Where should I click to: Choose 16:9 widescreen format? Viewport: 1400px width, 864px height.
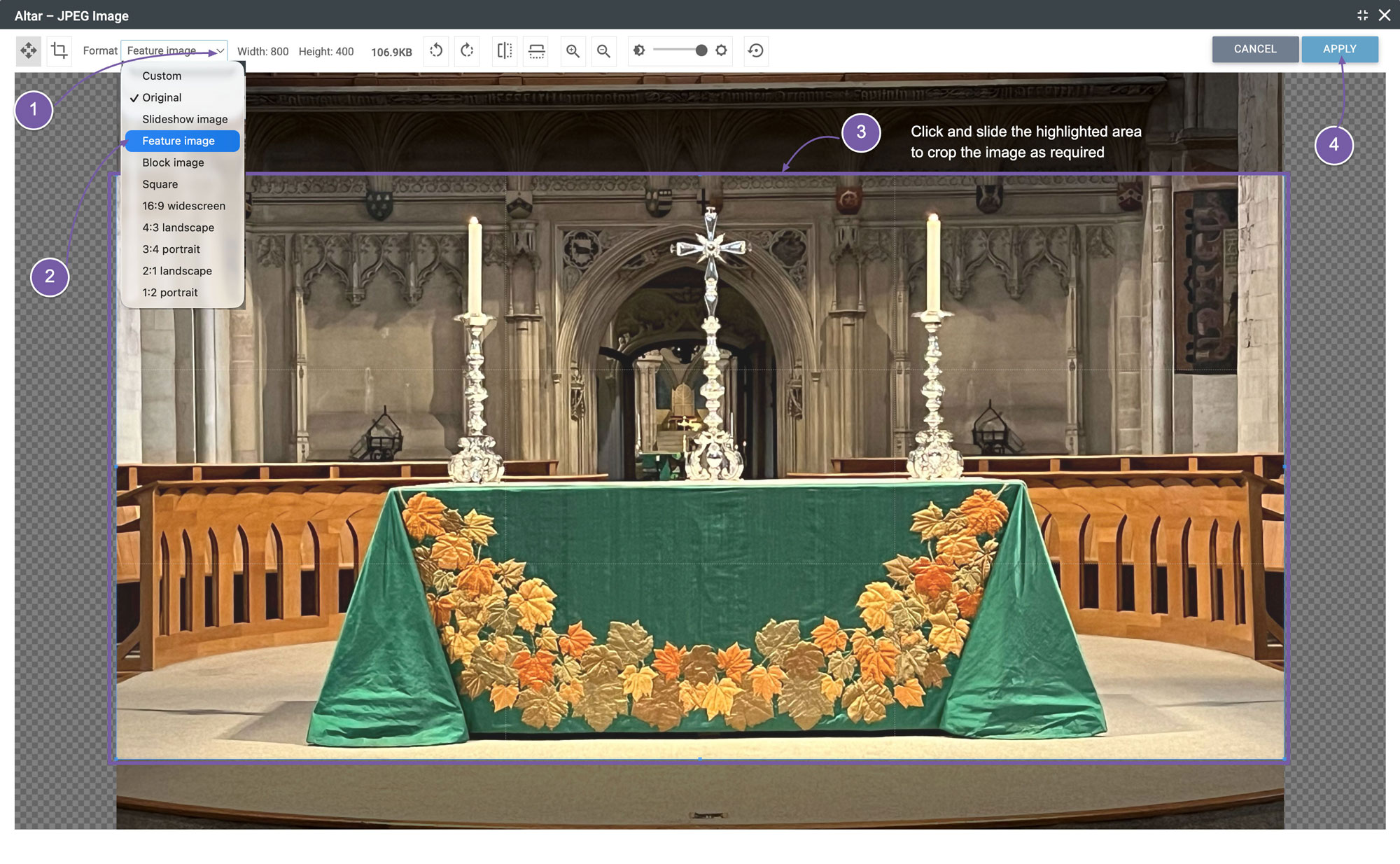[183, 206]
